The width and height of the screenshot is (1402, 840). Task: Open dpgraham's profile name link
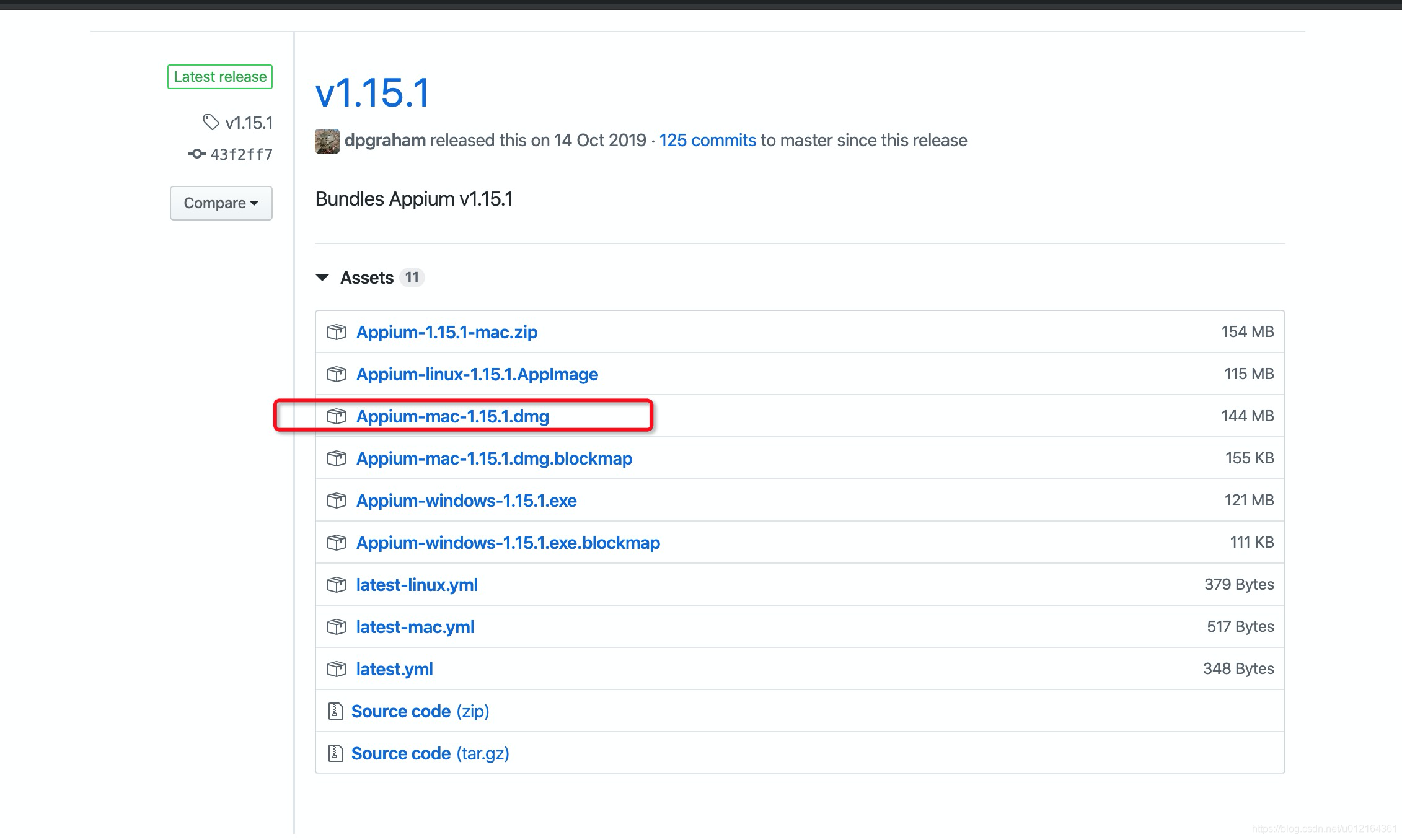pyautogui.click(x=384, y=141)
